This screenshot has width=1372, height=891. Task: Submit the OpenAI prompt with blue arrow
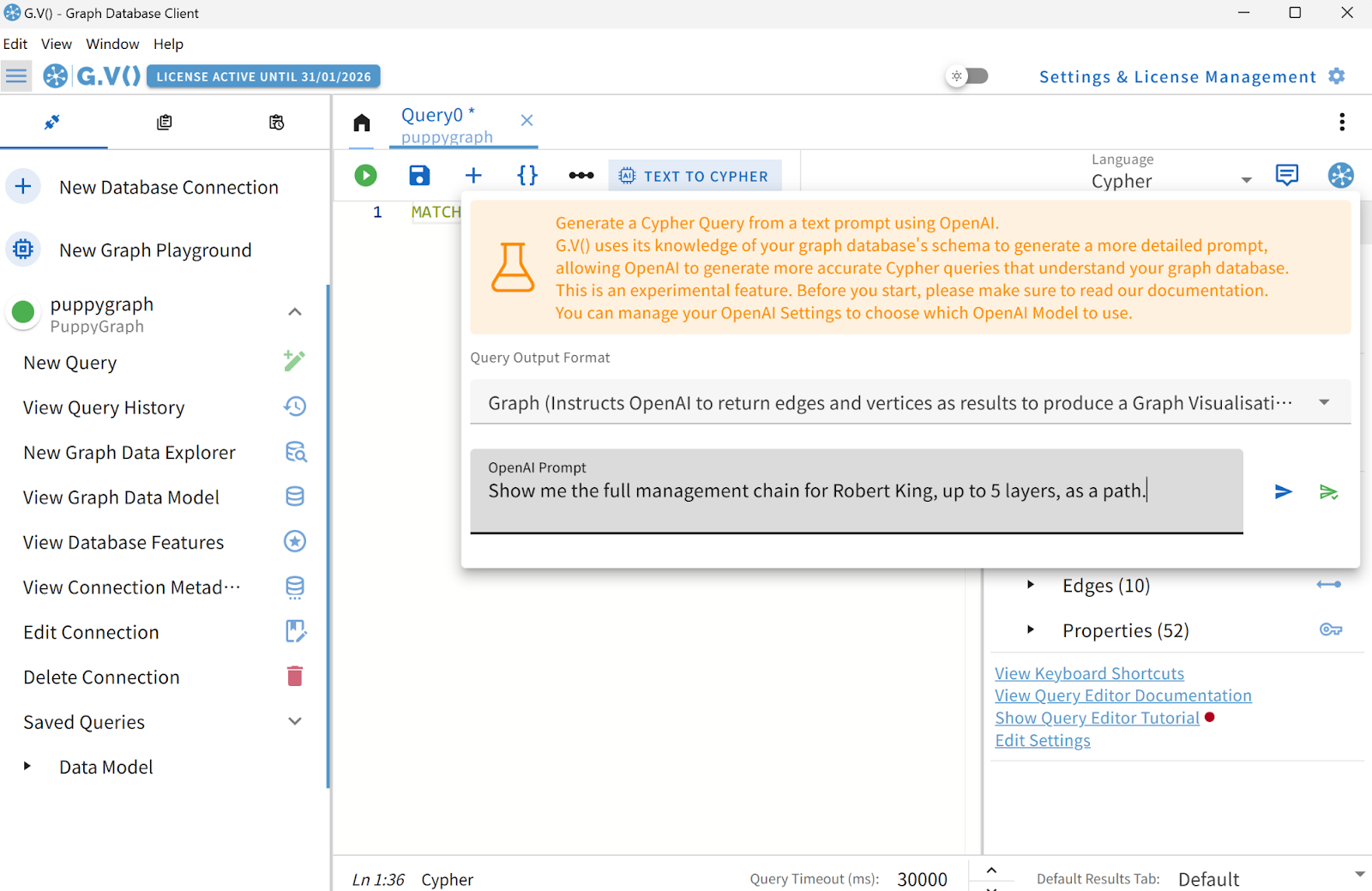(1284, 491)
